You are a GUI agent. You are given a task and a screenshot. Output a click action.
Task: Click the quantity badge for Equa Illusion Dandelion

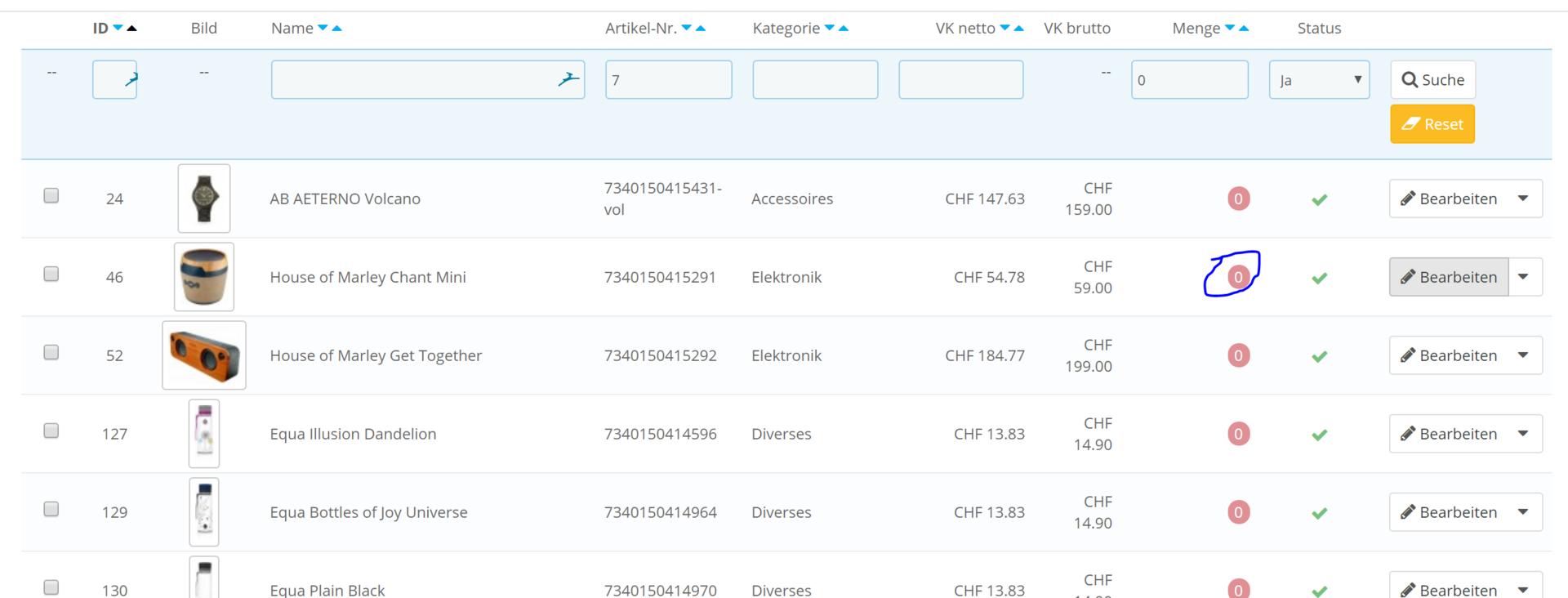[x=1239, y=434]
